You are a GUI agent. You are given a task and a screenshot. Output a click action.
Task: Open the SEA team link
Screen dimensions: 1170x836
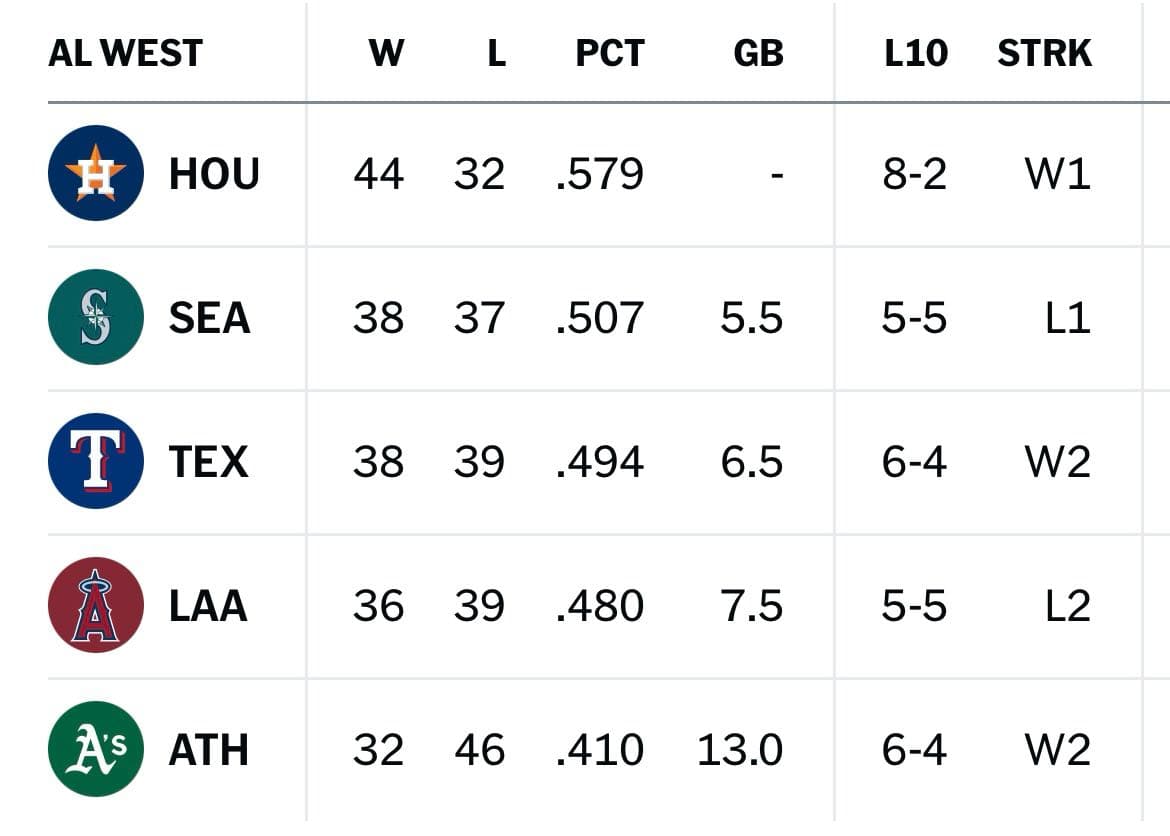209,318
